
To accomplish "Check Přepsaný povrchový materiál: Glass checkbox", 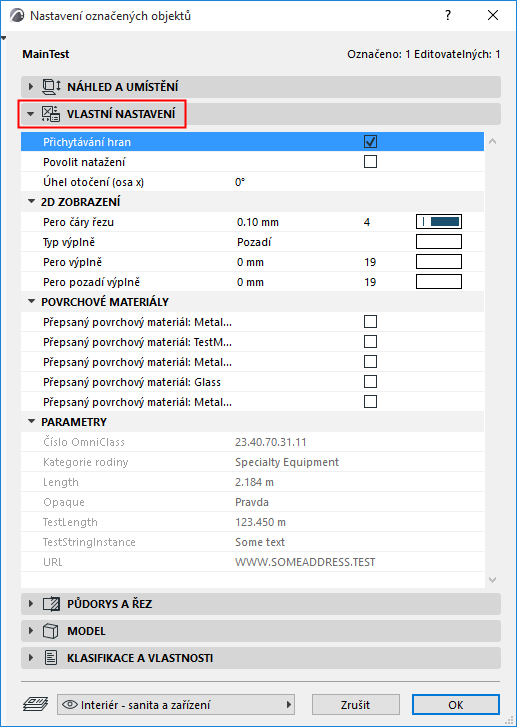I will (x=370, y=381).
